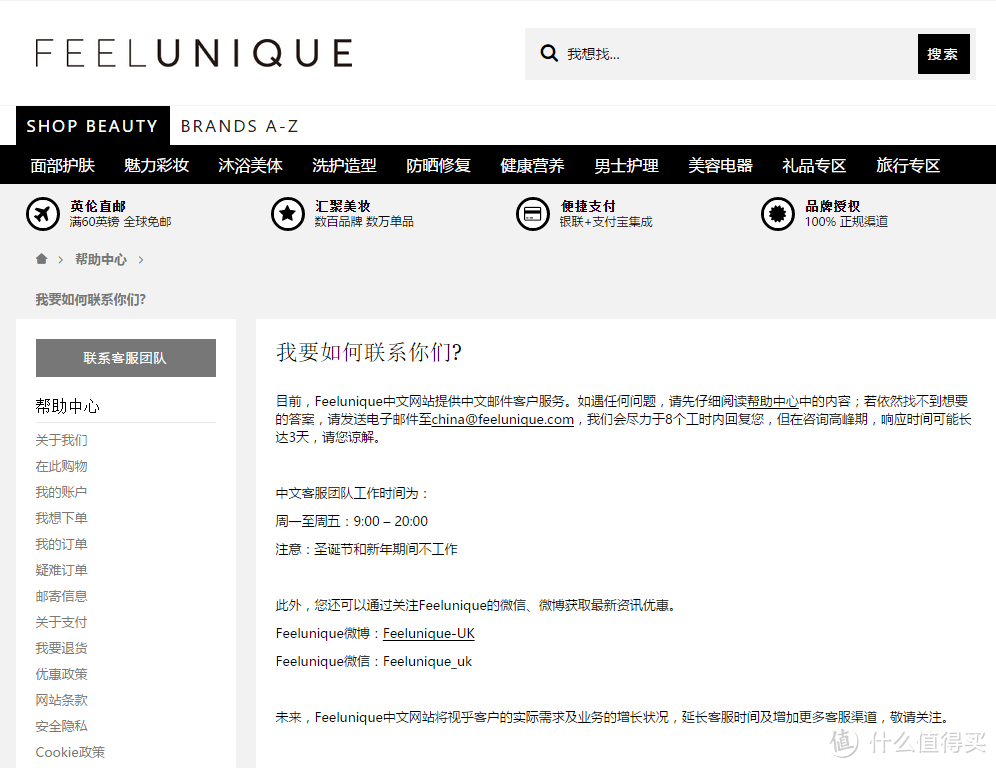996x768 pixels.
Task: Click the 周一至周五：9:00 – 20:00 text
Action: (x=352, y=521)
